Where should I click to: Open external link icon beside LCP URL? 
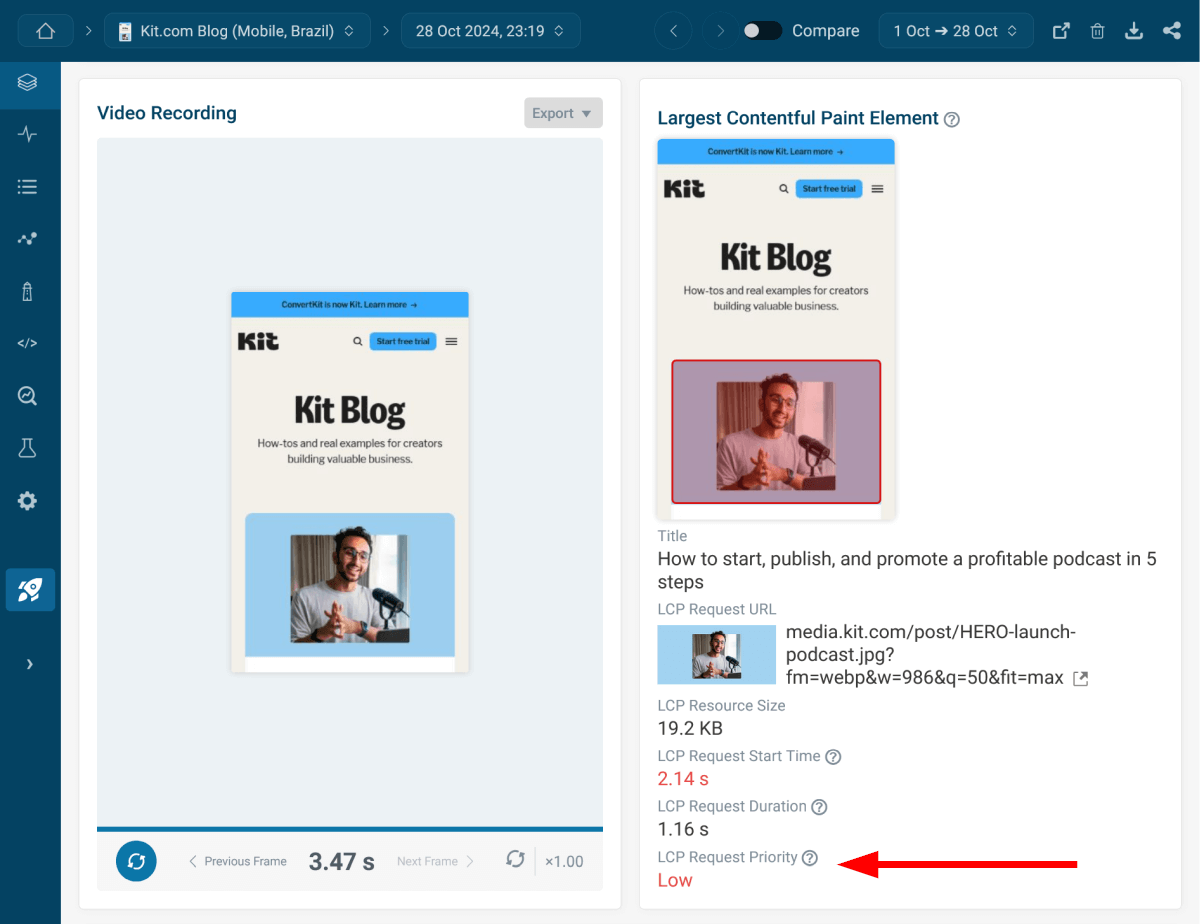[1080, 678]
